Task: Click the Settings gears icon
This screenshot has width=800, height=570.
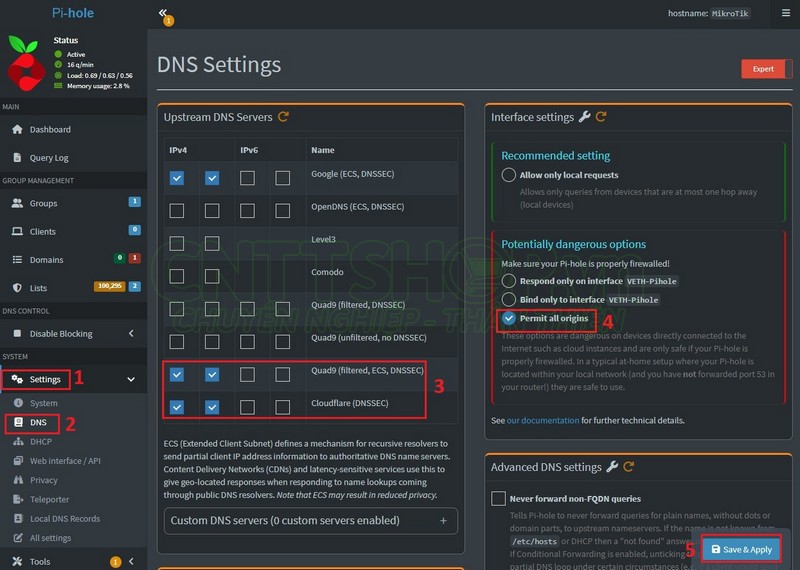Action: (x=17, y=379)
